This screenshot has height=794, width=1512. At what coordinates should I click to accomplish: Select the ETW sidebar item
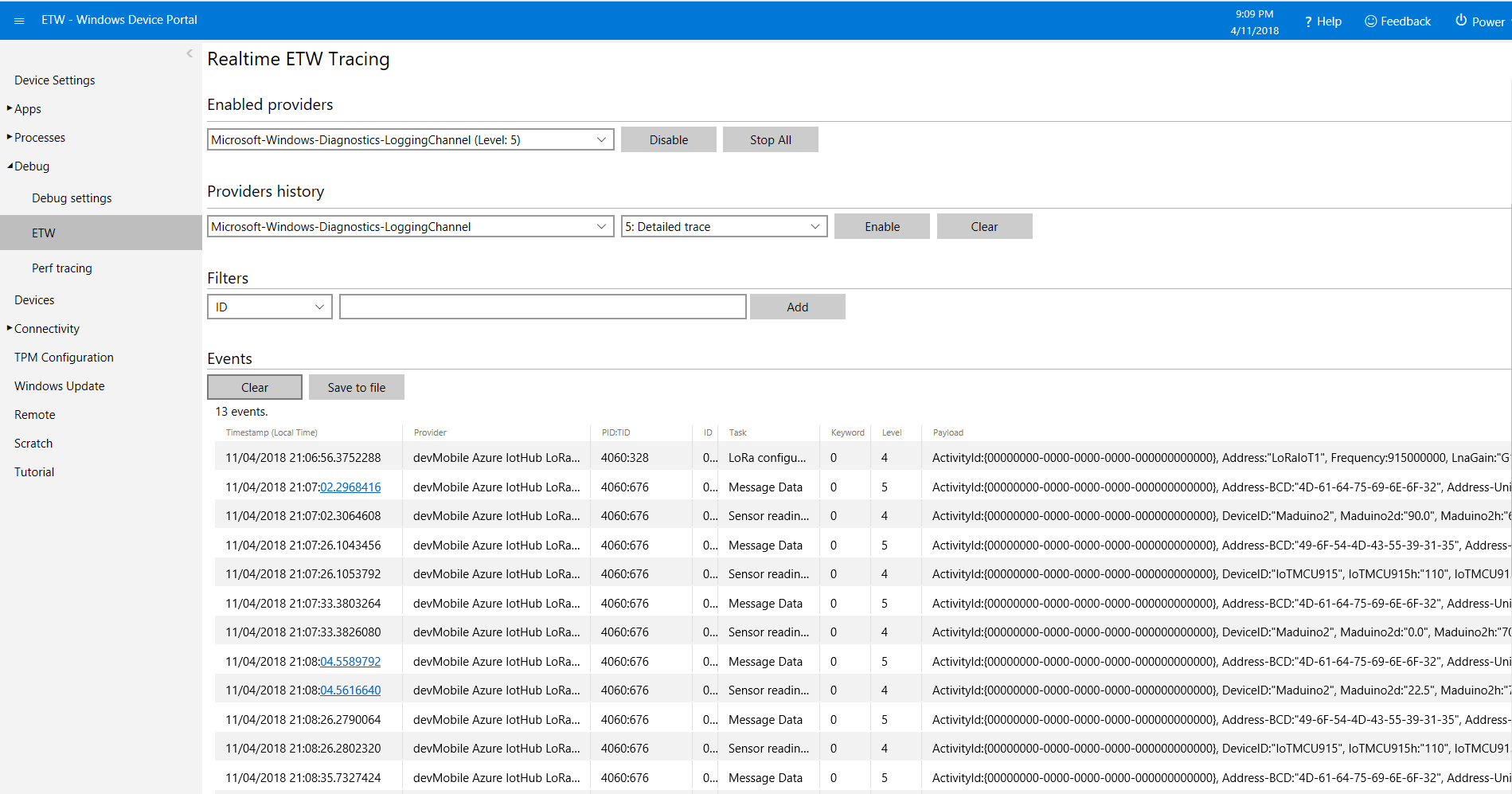coord(101,233)
